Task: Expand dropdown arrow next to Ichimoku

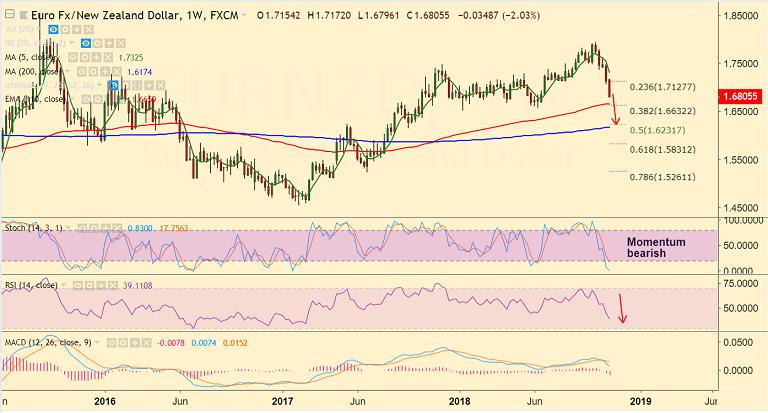Action: 99,85
